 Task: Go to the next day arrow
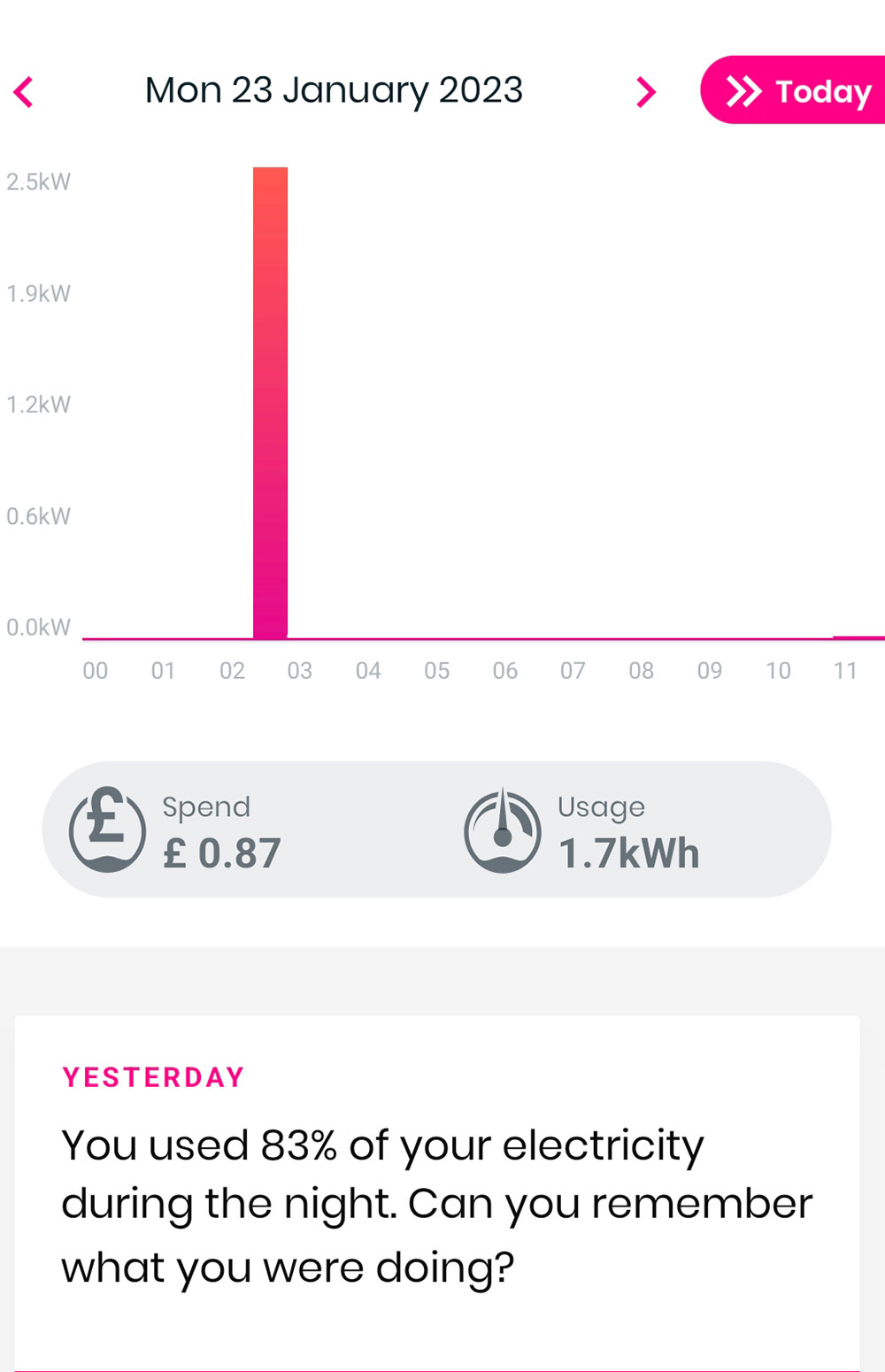[646, 92]
